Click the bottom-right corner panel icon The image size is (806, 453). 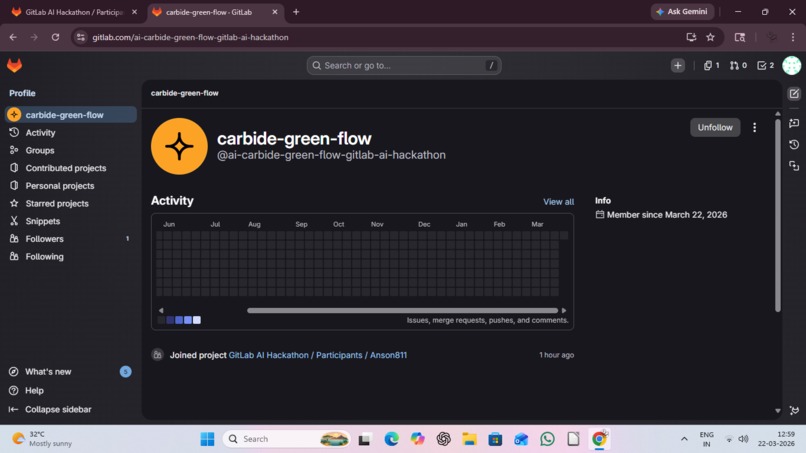[794, 410]
